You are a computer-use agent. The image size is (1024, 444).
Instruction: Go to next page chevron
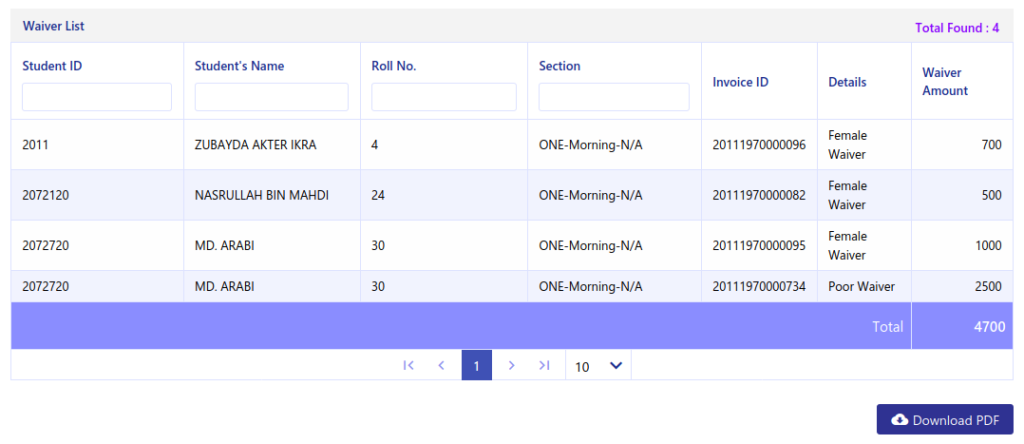[x=511, y=366]
